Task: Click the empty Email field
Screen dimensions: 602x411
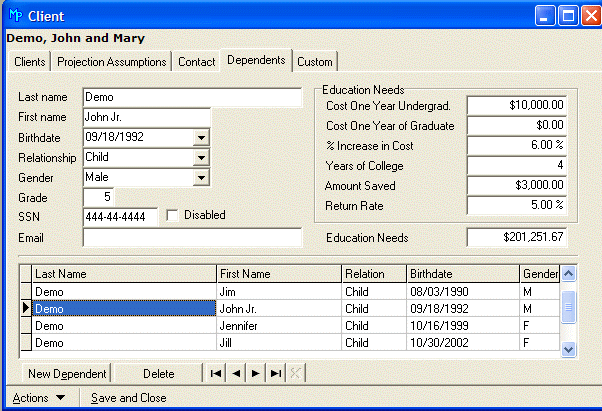Action: tap(192, 238)
